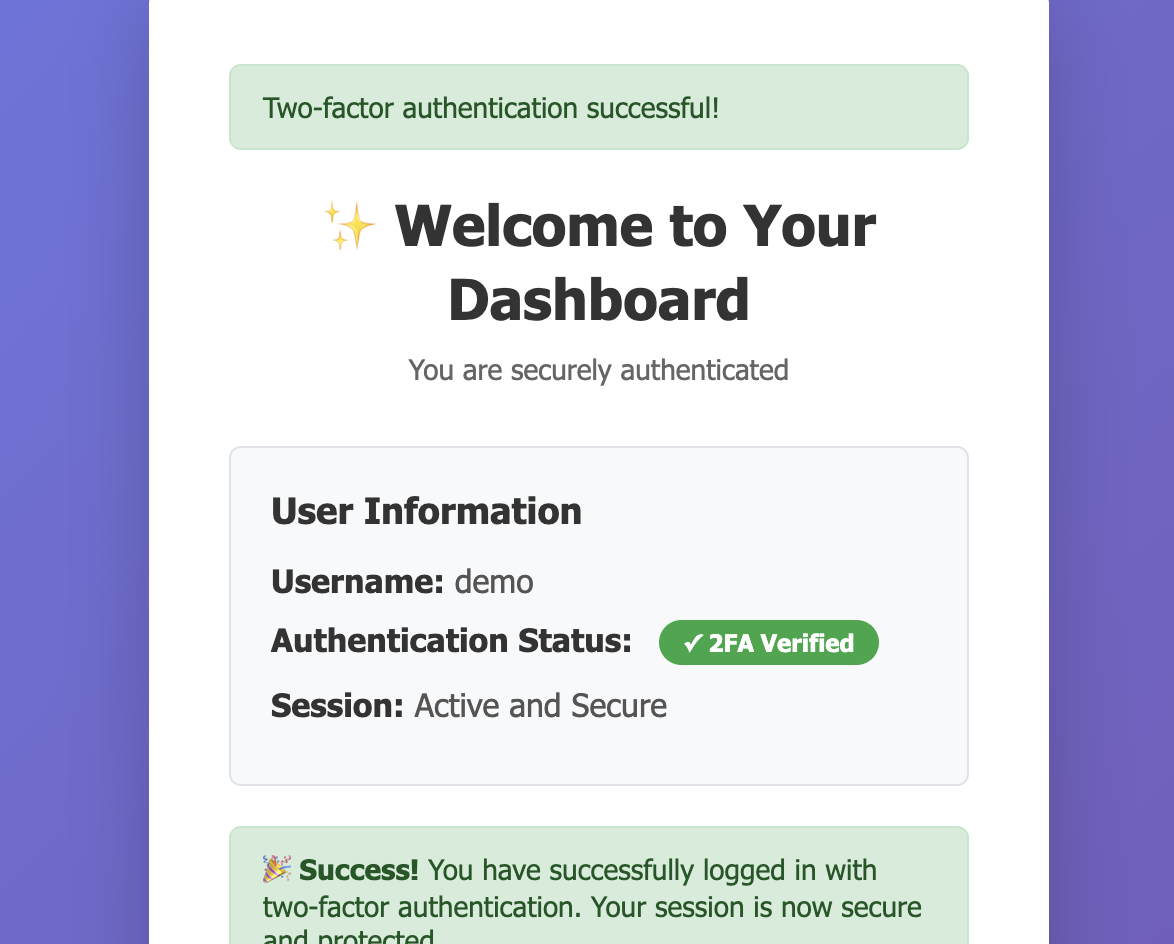The height and width of the screenshot is (944, 1174).
Task: Click the User Information heading
Action: 426,511
